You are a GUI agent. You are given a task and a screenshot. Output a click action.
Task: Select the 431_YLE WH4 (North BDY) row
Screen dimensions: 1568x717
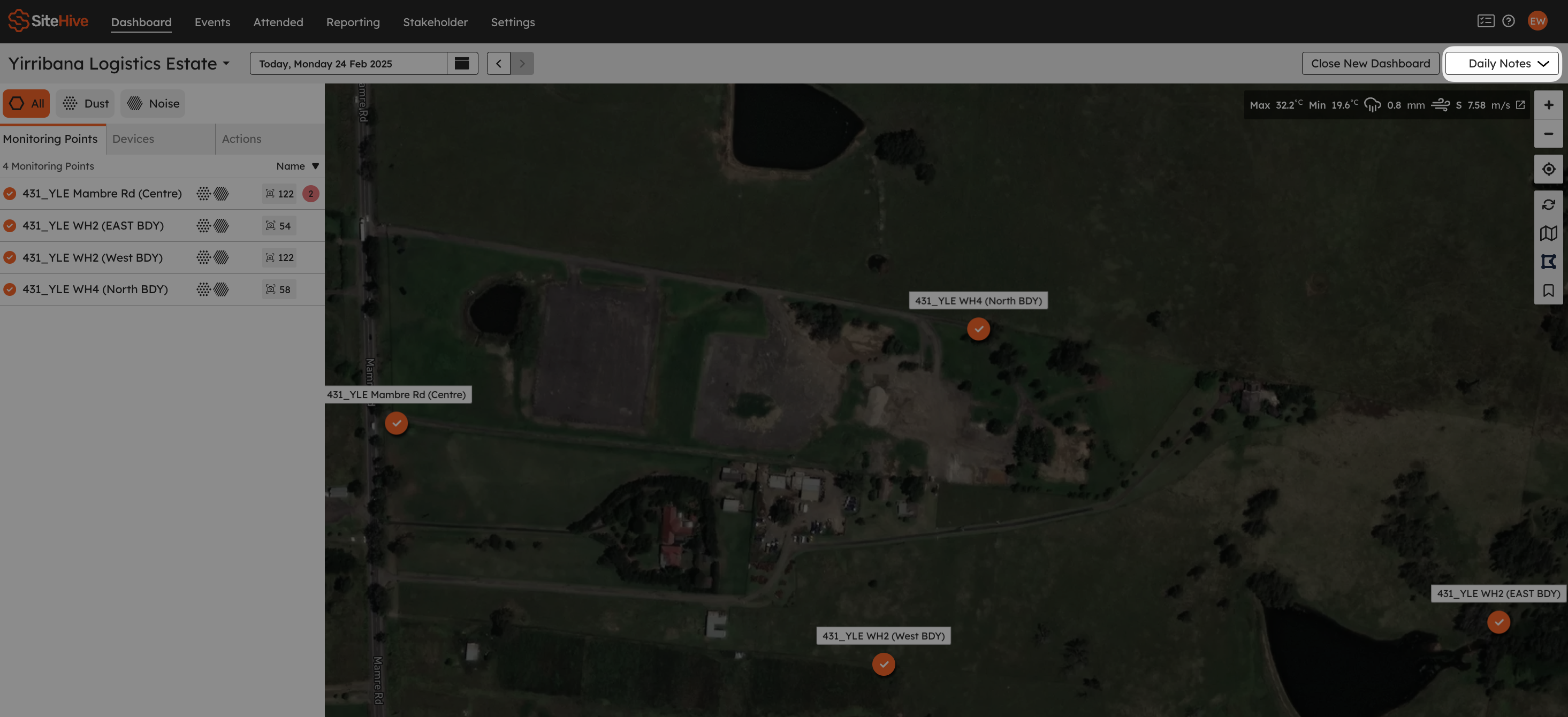162,289
